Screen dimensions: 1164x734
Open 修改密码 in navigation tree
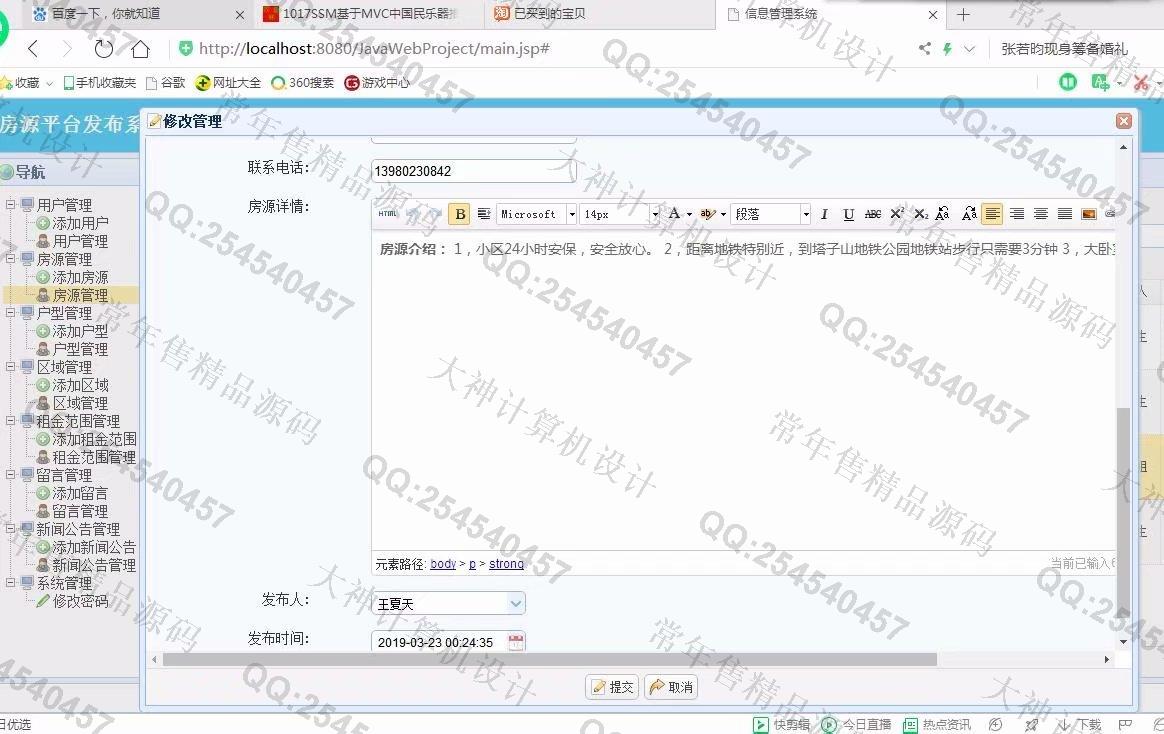click(x=80, y=601)
